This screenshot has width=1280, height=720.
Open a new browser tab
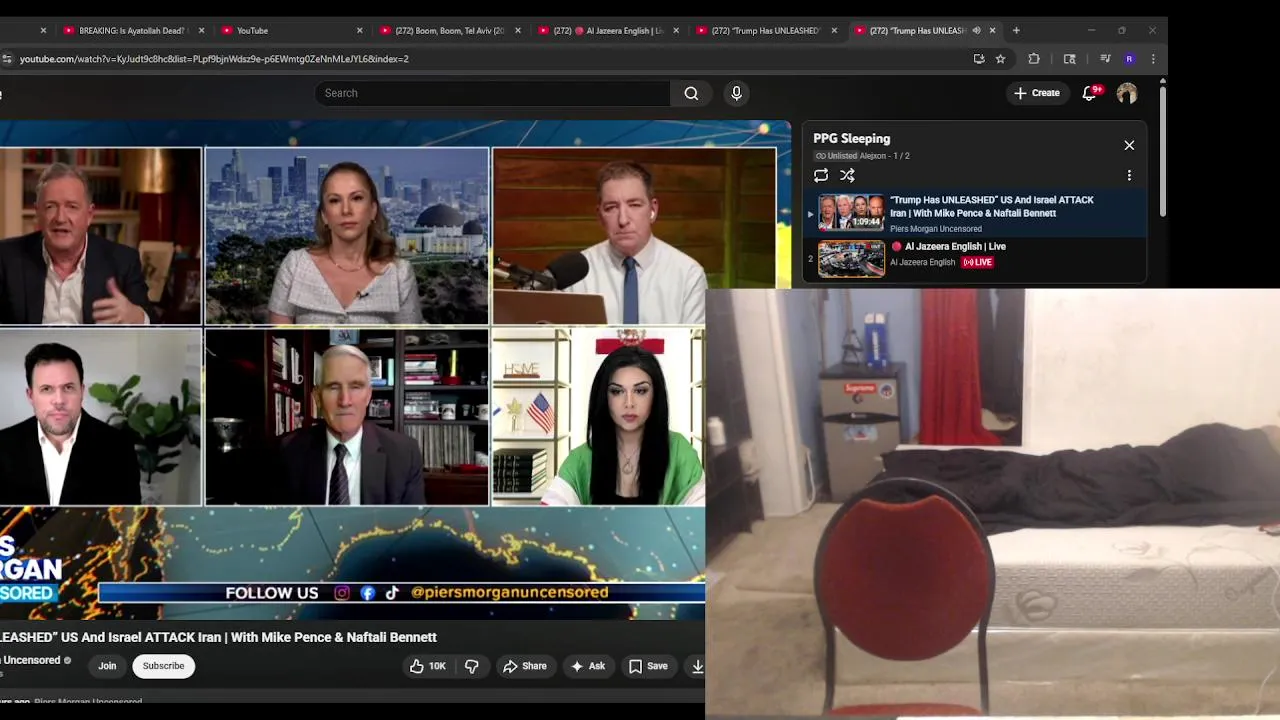click(1016, 30)
